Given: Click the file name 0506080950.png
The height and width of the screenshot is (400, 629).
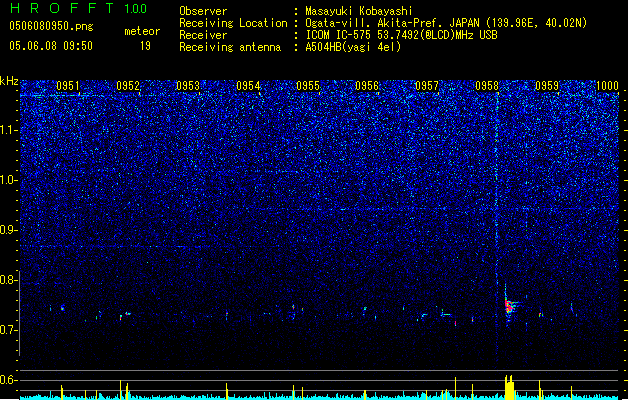Looking at the screenshot, I should pyautogui.click(x=51, y=26).
